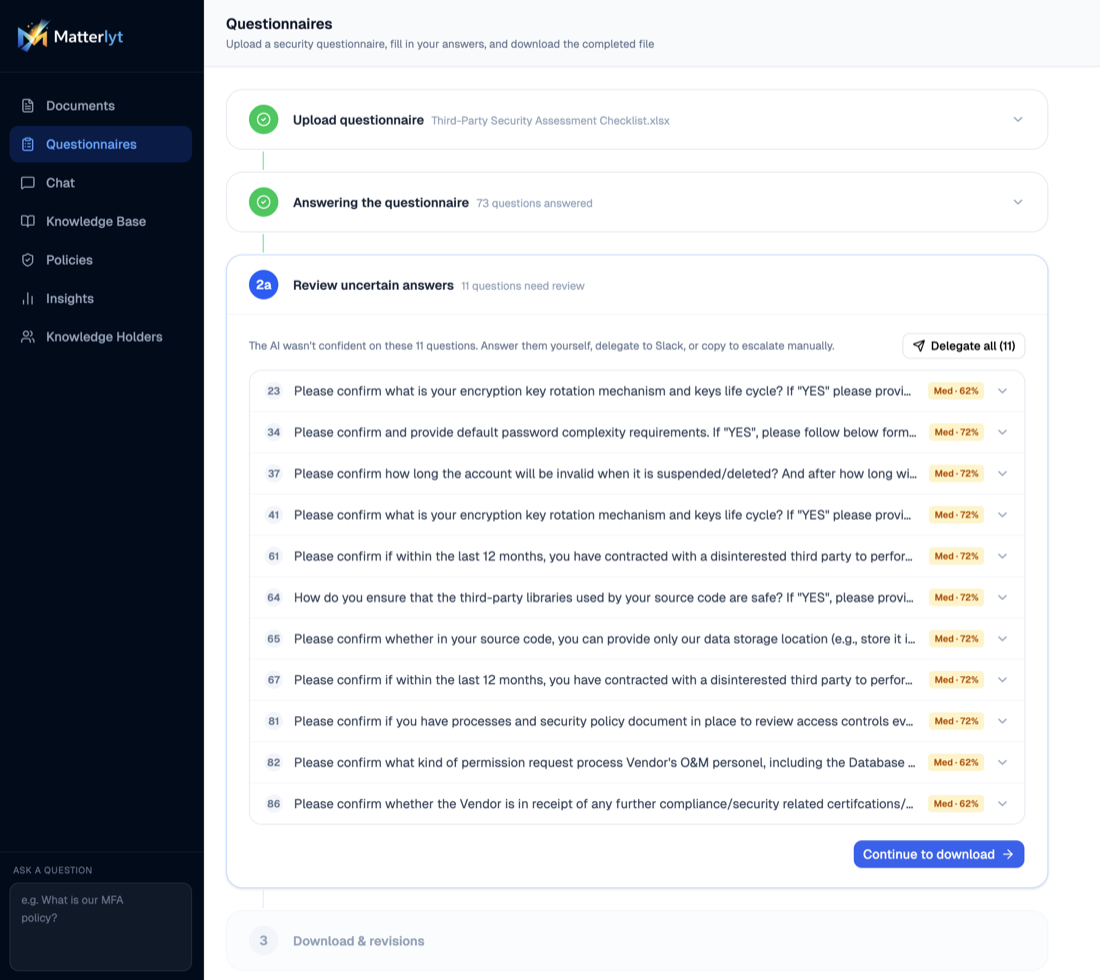This screenshot has width=1100, height=980.
Task: Navigate to Policies
Action: point(100,260)
